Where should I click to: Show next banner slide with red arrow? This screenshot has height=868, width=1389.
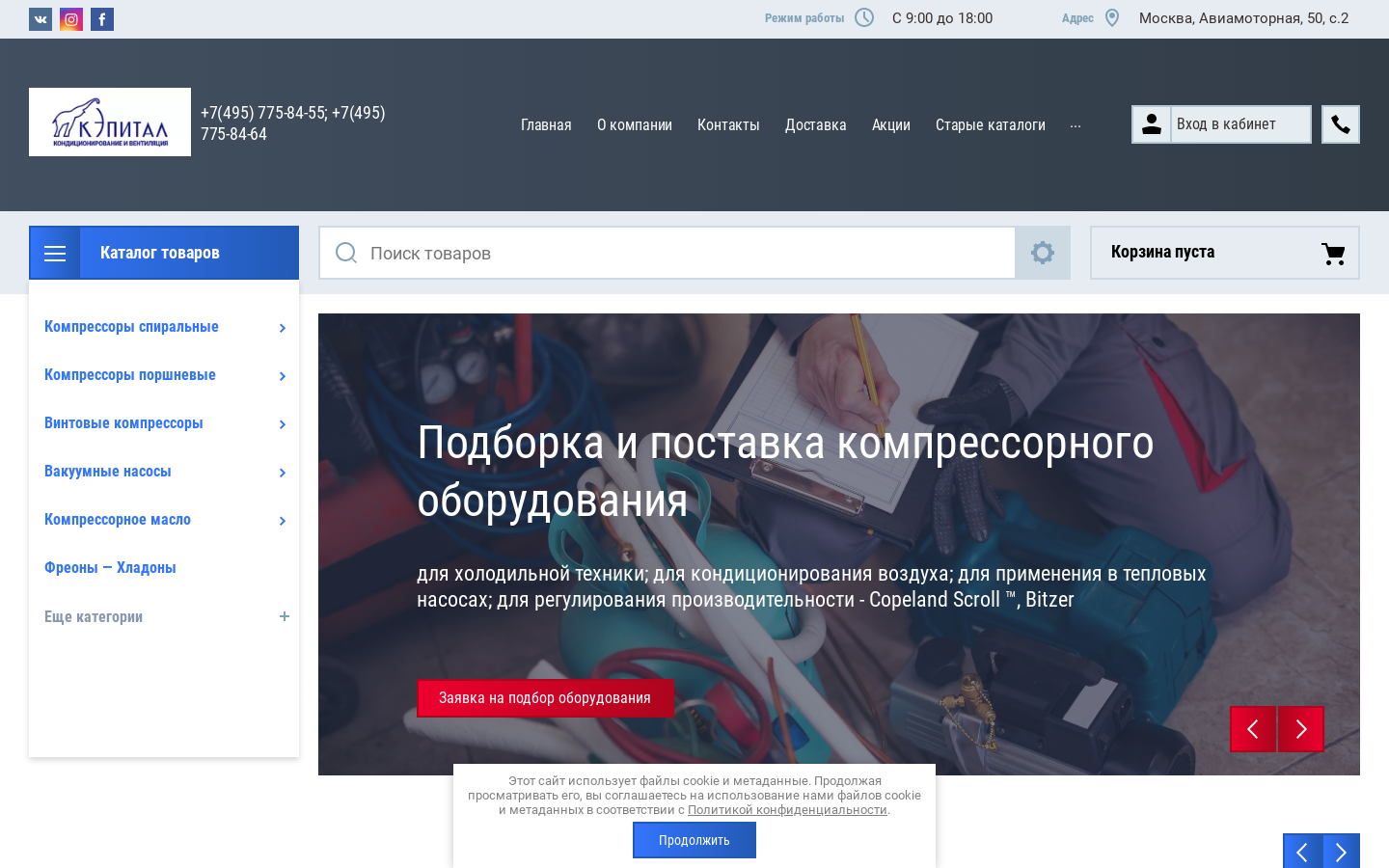(1301, 729)
